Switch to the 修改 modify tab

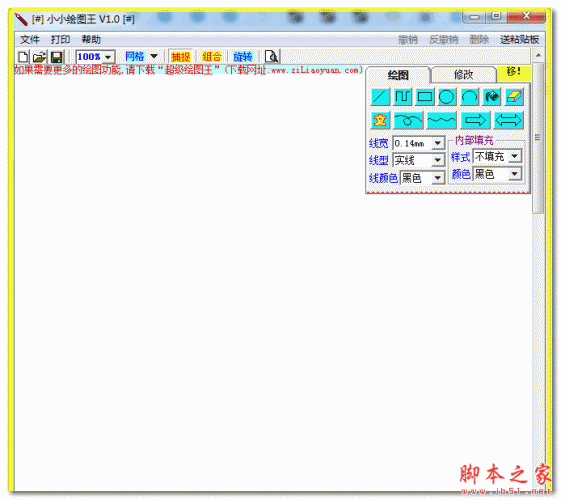click(463, 74)
